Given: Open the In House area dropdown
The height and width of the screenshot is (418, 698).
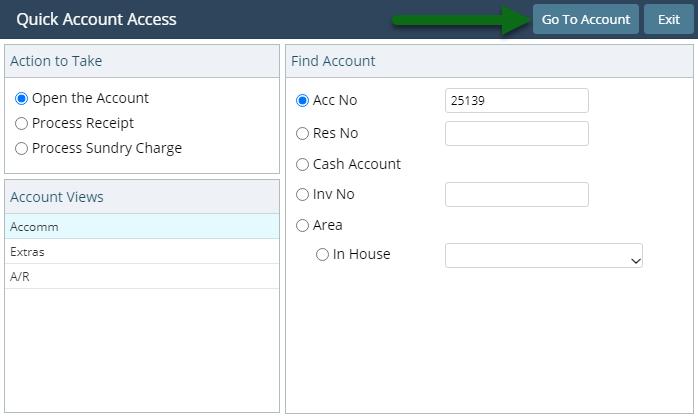Looking at the screenshot, I should tap(544, 256).
